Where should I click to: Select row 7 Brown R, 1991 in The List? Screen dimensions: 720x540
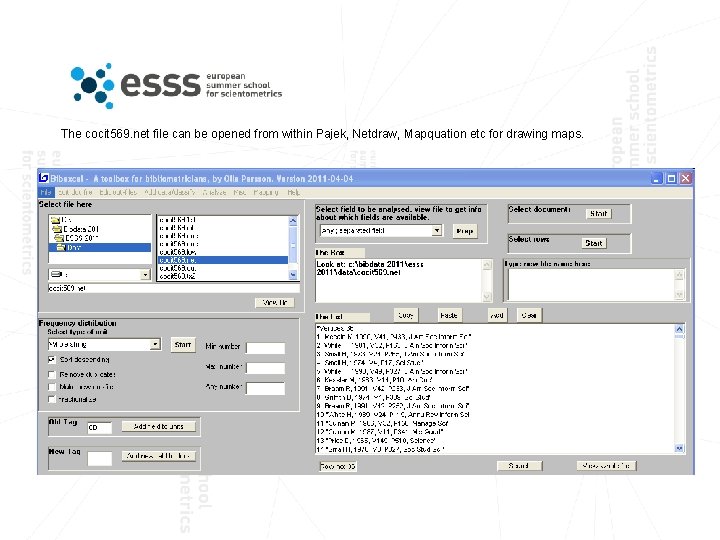tap(393, 389)
